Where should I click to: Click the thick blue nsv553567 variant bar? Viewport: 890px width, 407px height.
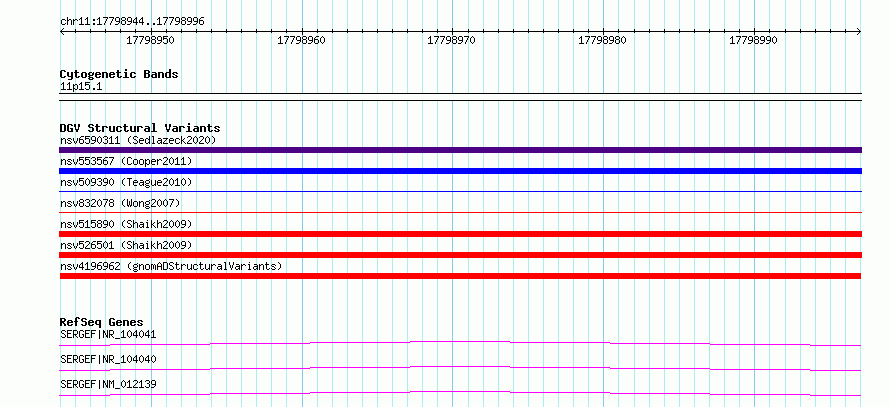click(460, 171)
